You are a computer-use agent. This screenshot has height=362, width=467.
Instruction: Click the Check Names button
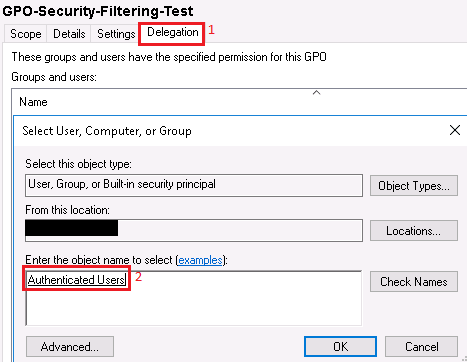[x=414, y=282]
